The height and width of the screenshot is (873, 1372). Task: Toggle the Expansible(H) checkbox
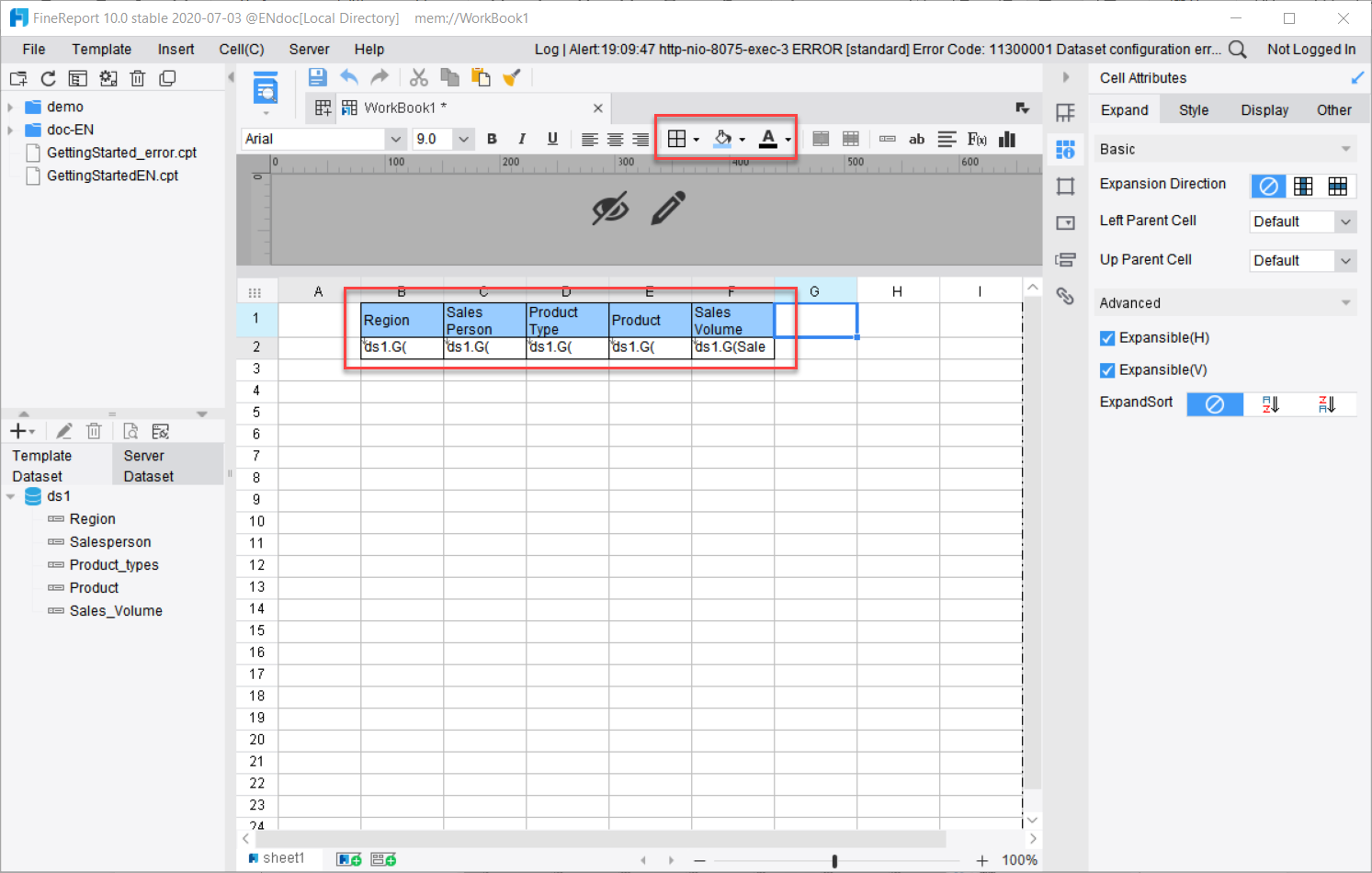(x=1107, y=338)
